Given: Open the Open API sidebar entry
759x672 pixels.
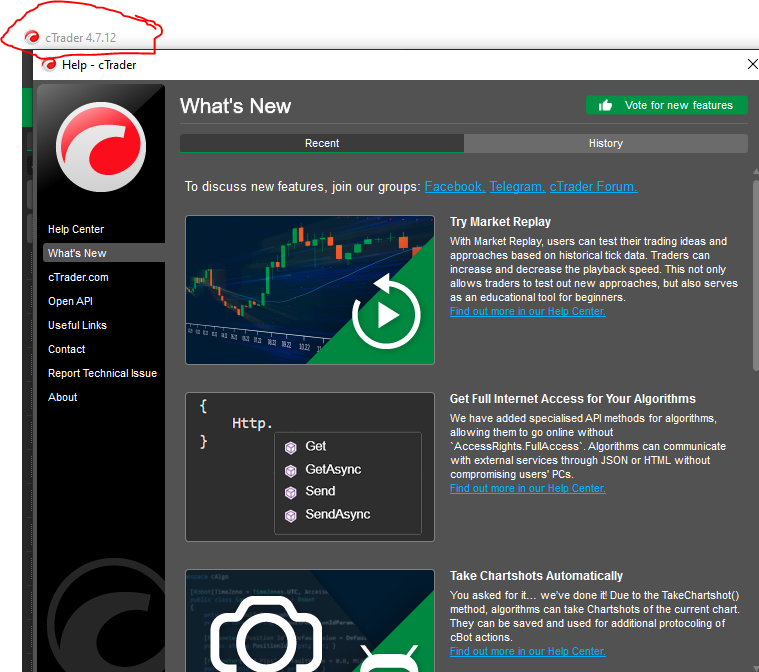Looking at the screenshot, I should tap(70, 301).
